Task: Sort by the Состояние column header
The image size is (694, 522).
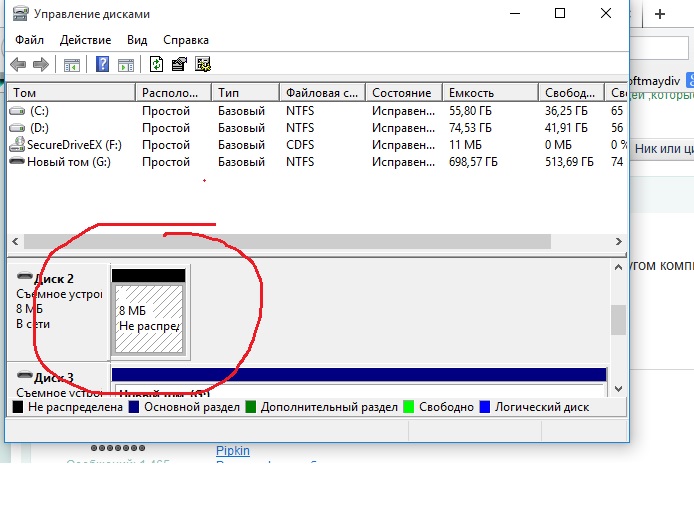Action: [x=404, y=93]
